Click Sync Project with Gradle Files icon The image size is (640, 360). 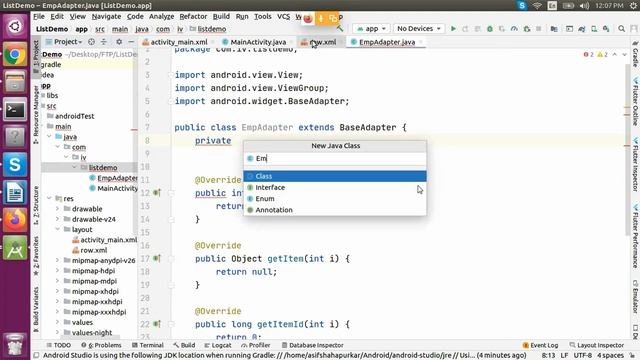tap(582, 29)
